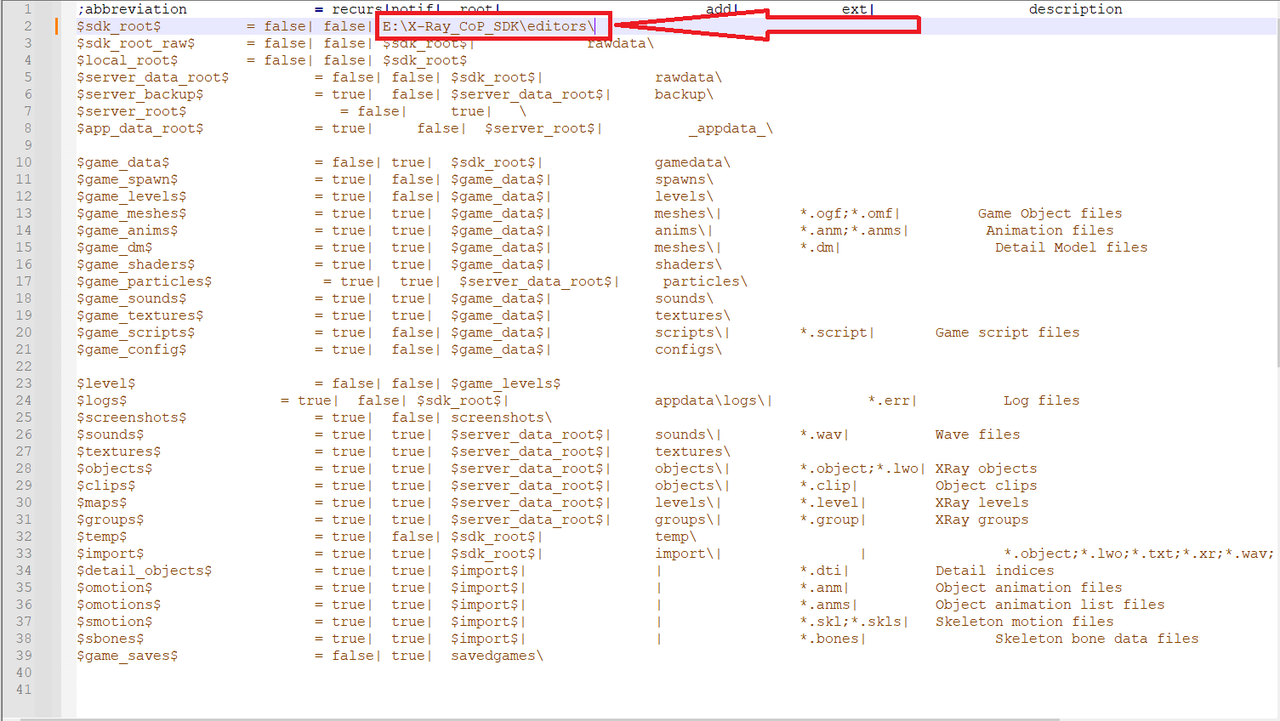1280x721 pixels.
Task: Click $game_data$ at the start of line 10
Action: pos(123,162)
